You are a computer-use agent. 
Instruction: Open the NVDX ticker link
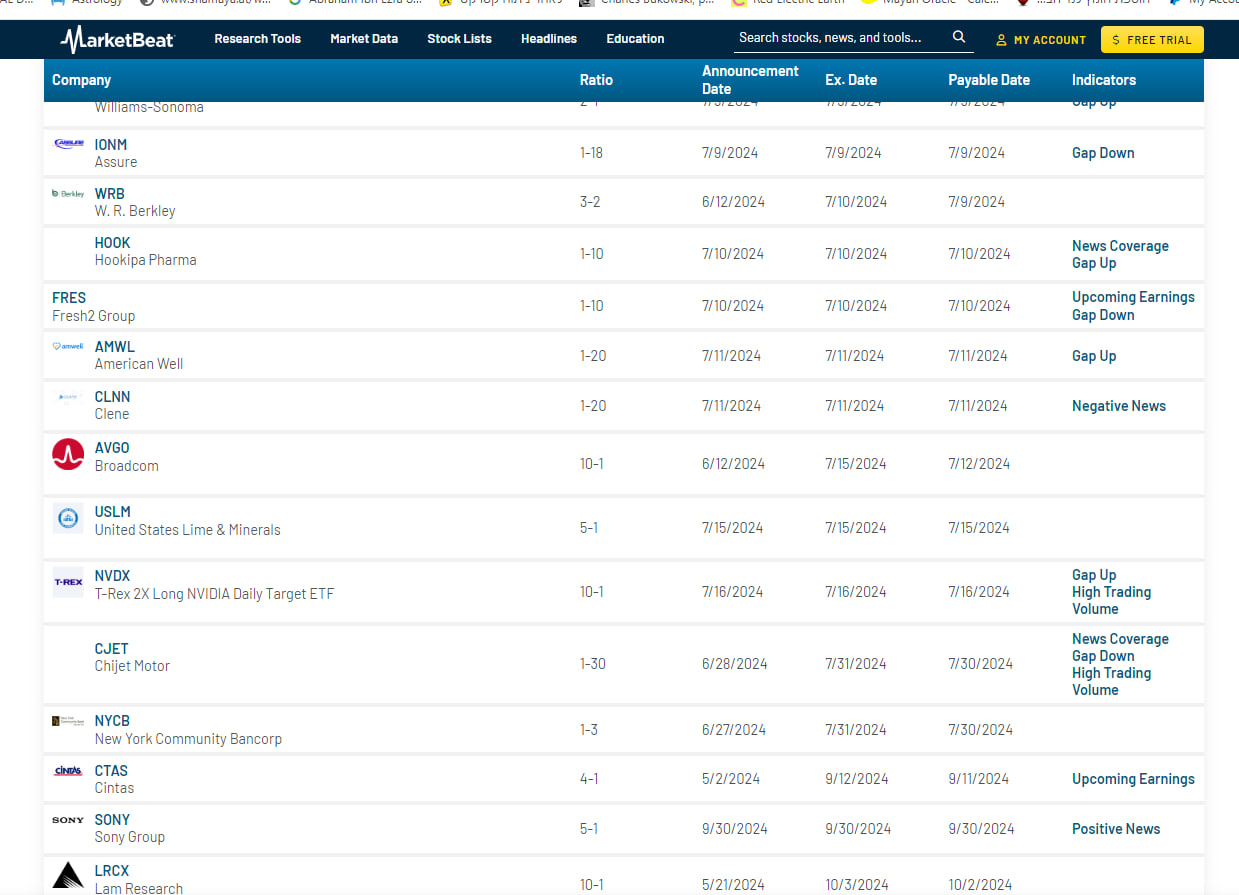click(x=113, y=576)
